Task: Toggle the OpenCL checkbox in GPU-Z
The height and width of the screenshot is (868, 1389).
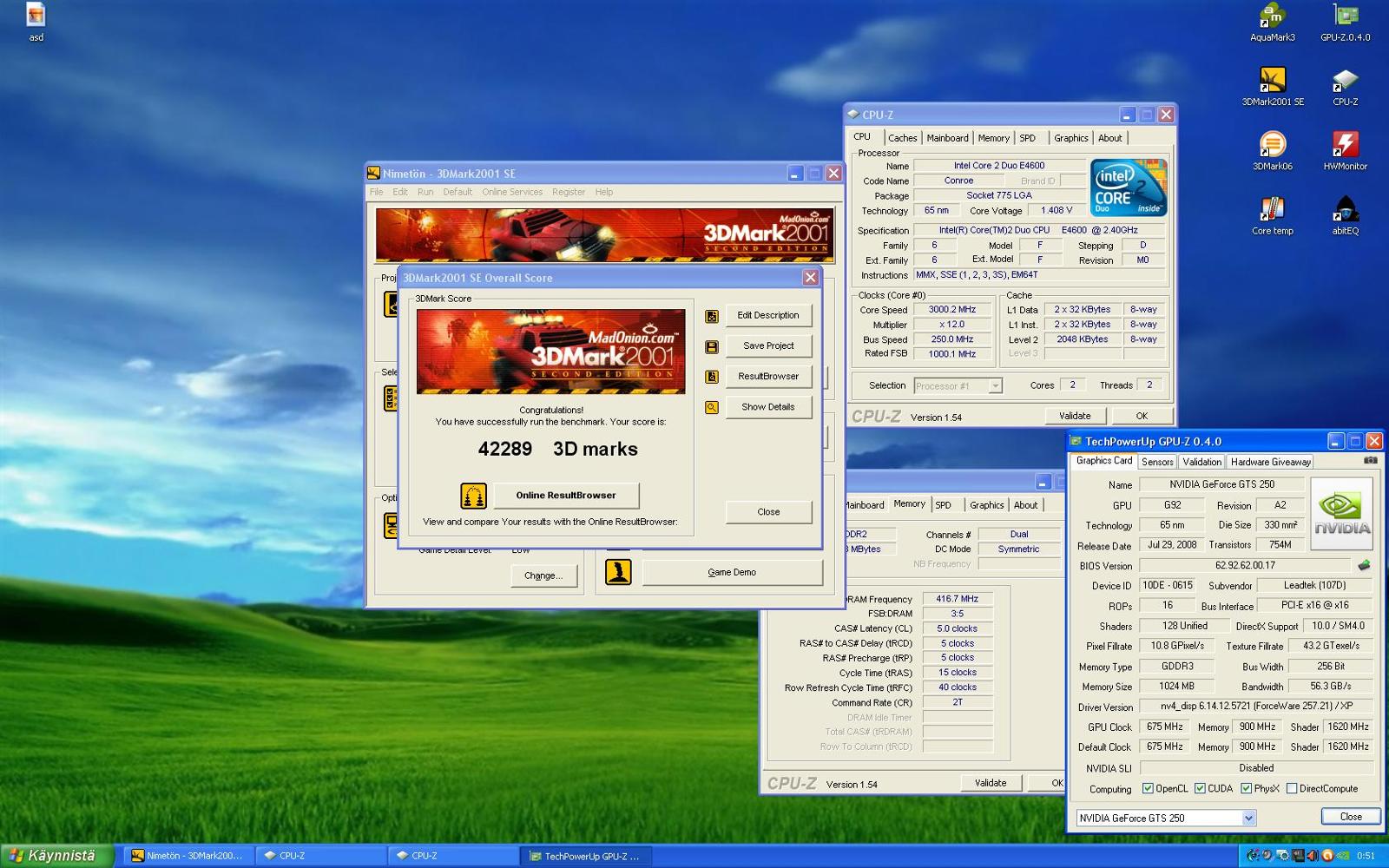Action: pos(1148,788)
